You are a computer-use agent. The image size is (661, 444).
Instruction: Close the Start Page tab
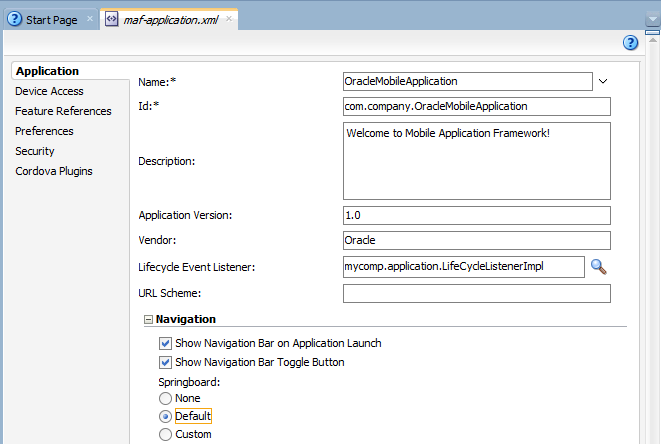click(90, 19)
